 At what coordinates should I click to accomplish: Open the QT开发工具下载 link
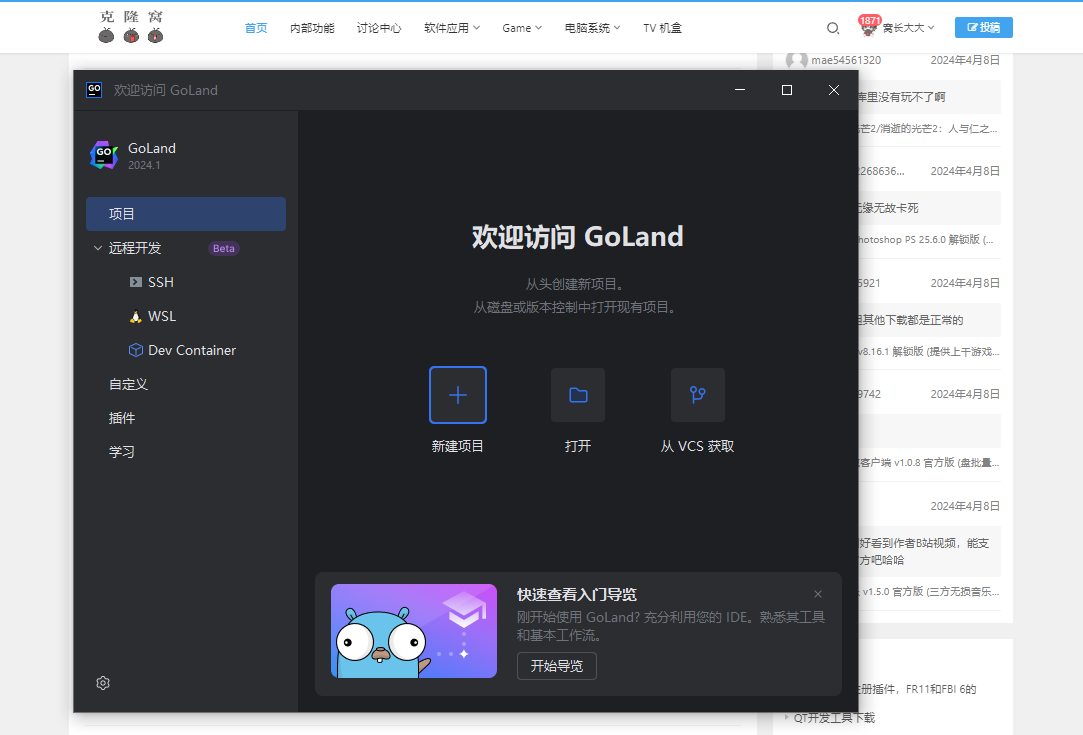click(x=834, y=718)
